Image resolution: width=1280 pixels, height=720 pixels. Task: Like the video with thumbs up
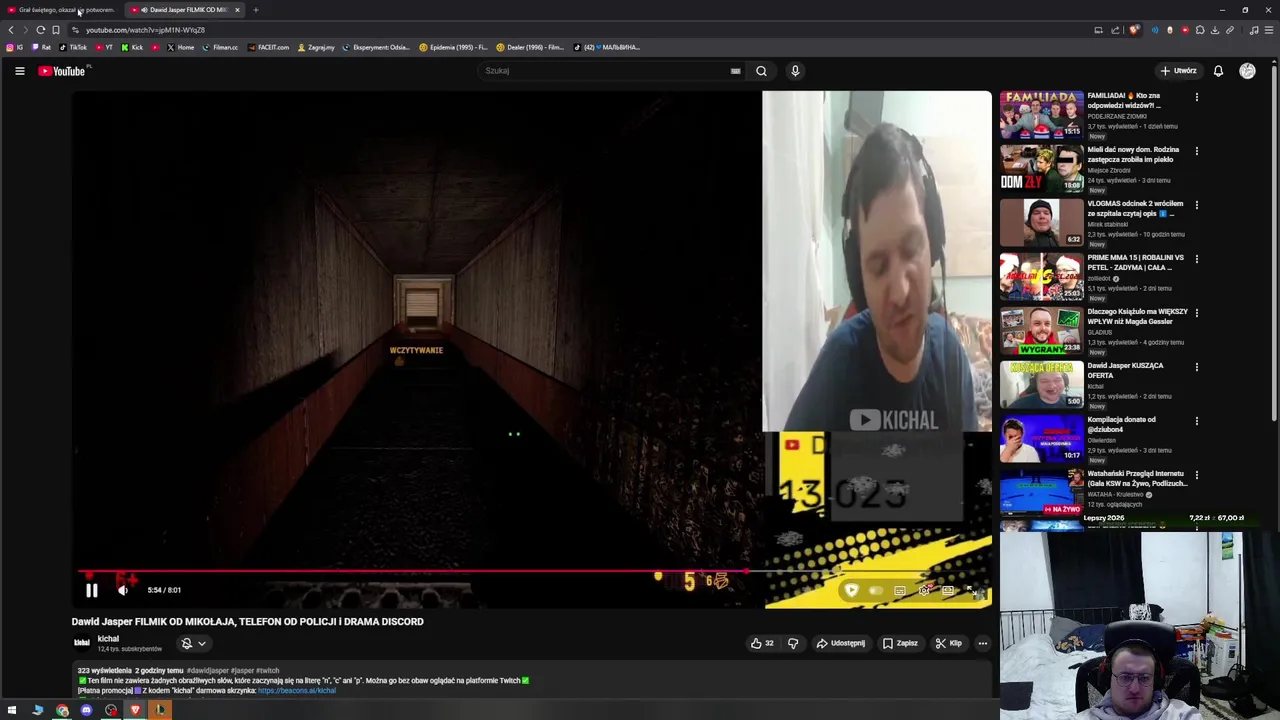(x=762, y=644)
